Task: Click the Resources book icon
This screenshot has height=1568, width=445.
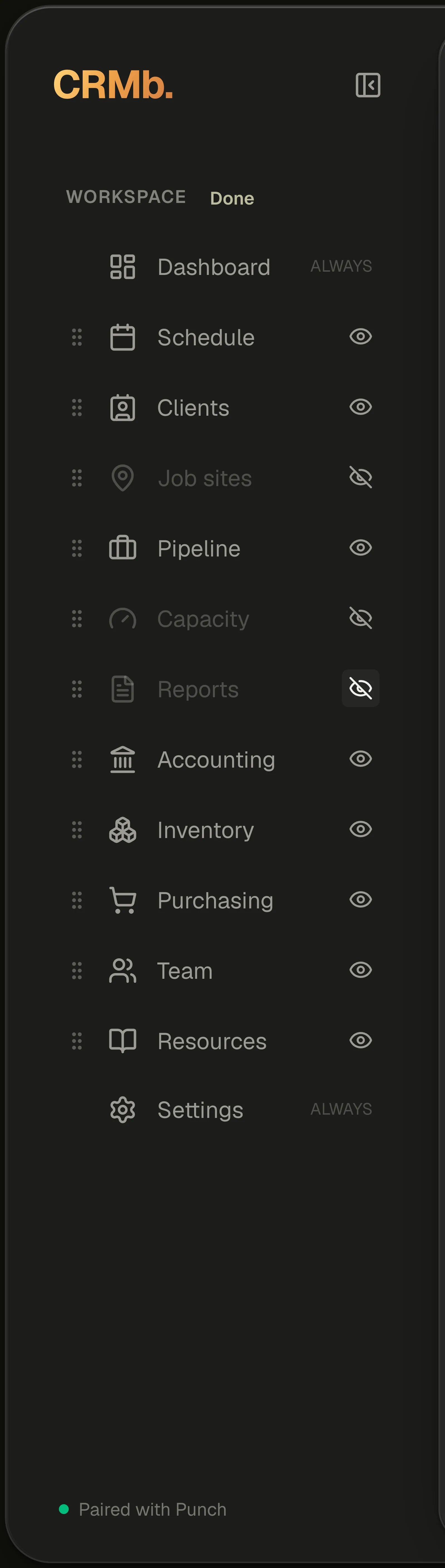Action: (122, 1041)
